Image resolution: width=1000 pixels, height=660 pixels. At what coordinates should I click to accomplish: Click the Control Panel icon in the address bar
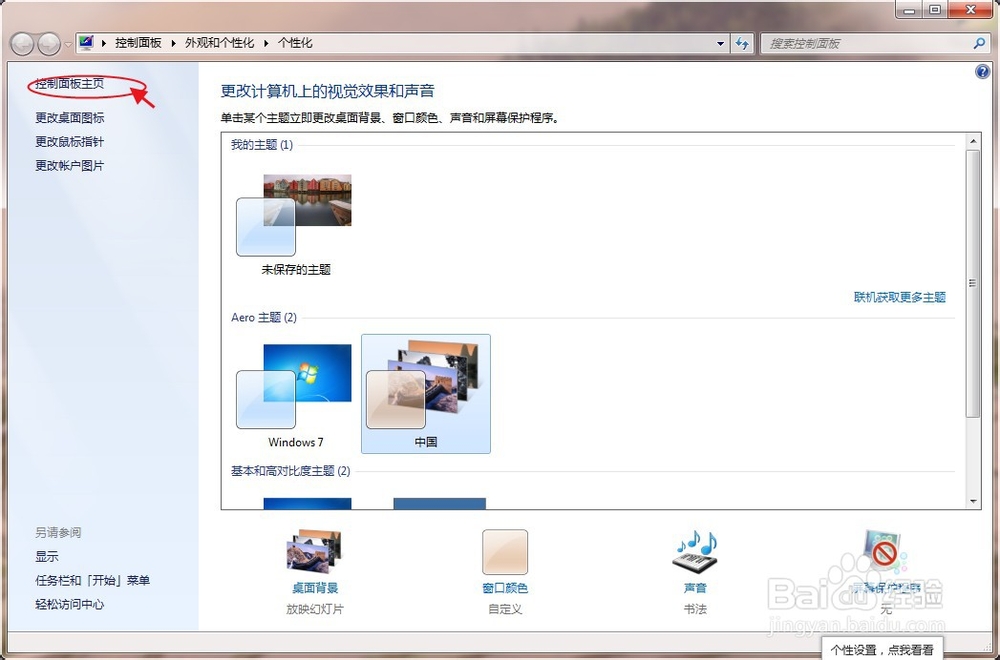point(85,43)
